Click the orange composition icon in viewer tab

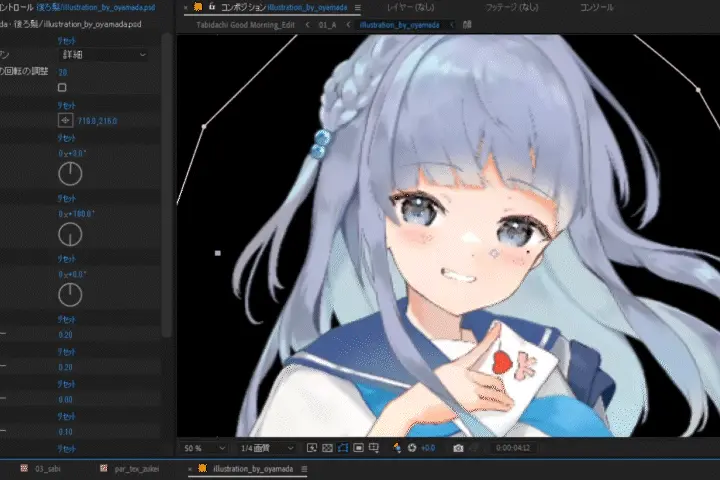(x=198, y=7)
